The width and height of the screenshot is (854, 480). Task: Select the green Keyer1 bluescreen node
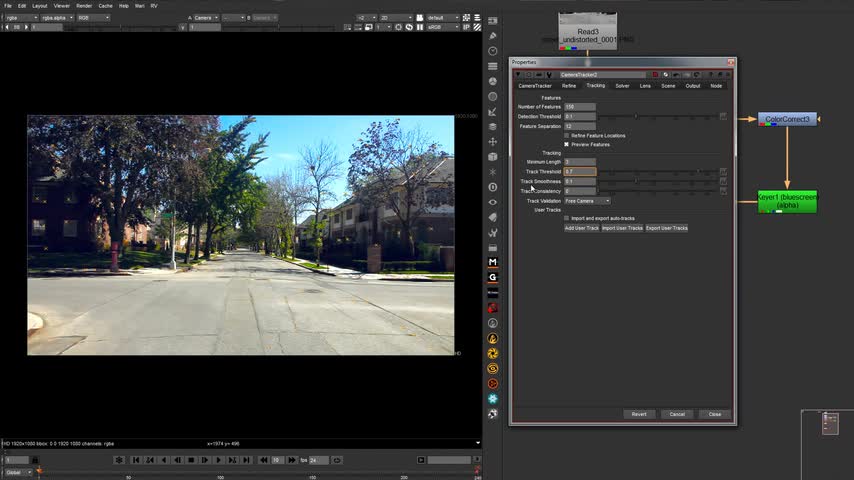click(787, 201)
